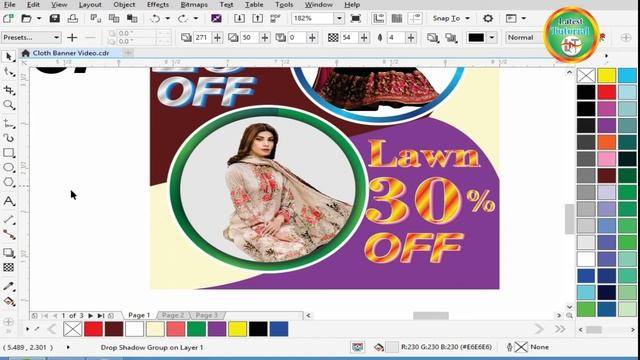Viewport: 640px width, 360px height.
Task: Select the Text tool
Action: 9,201
